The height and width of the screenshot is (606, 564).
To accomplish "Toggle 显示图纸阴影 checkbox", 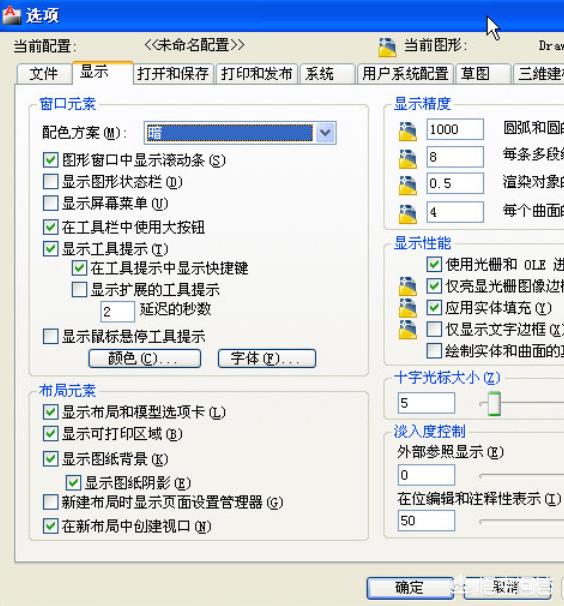I will click(x=73, y=483).
